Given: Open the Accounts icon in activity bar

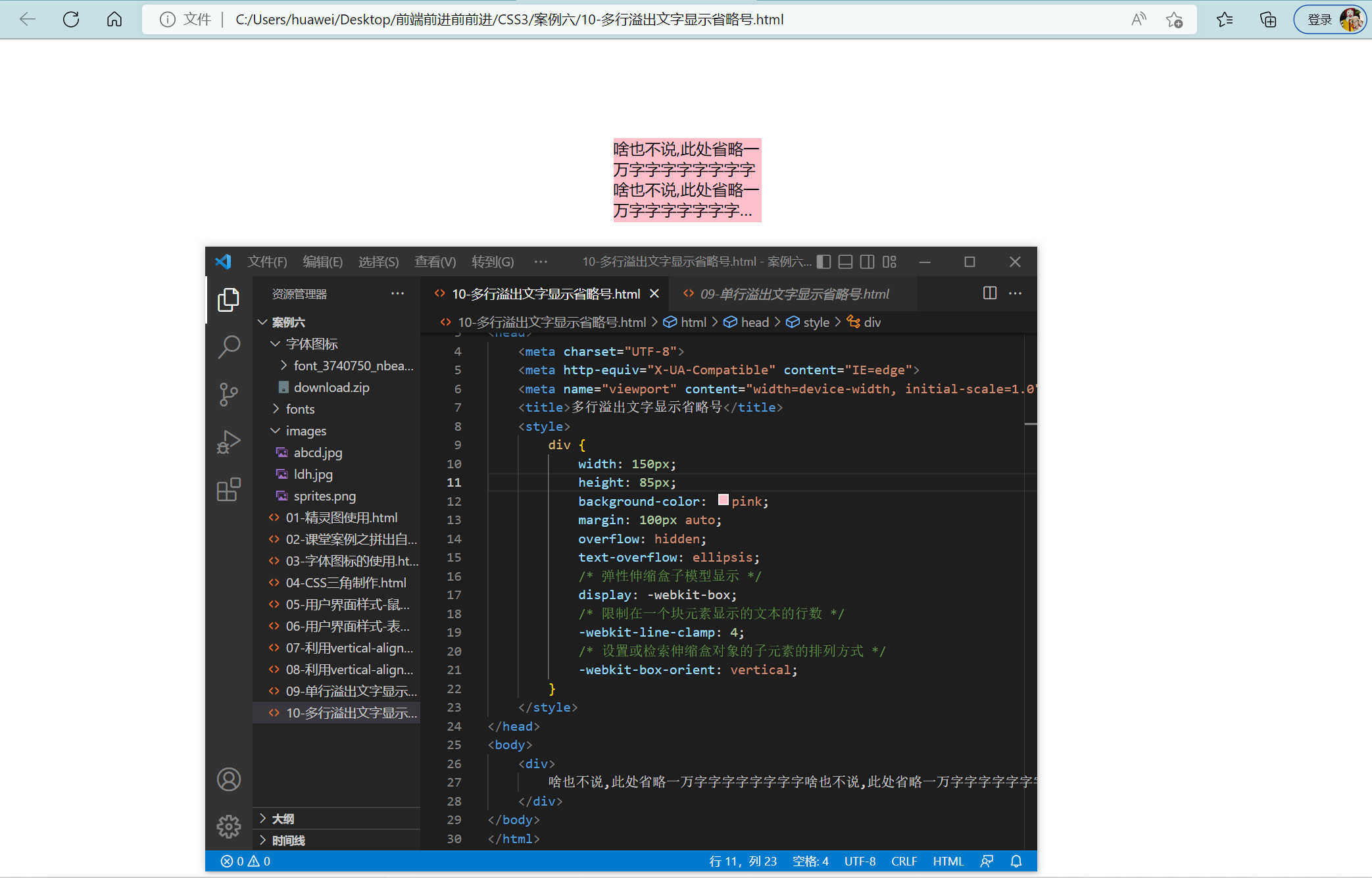Looking at the screenshot, I should 229,779.
